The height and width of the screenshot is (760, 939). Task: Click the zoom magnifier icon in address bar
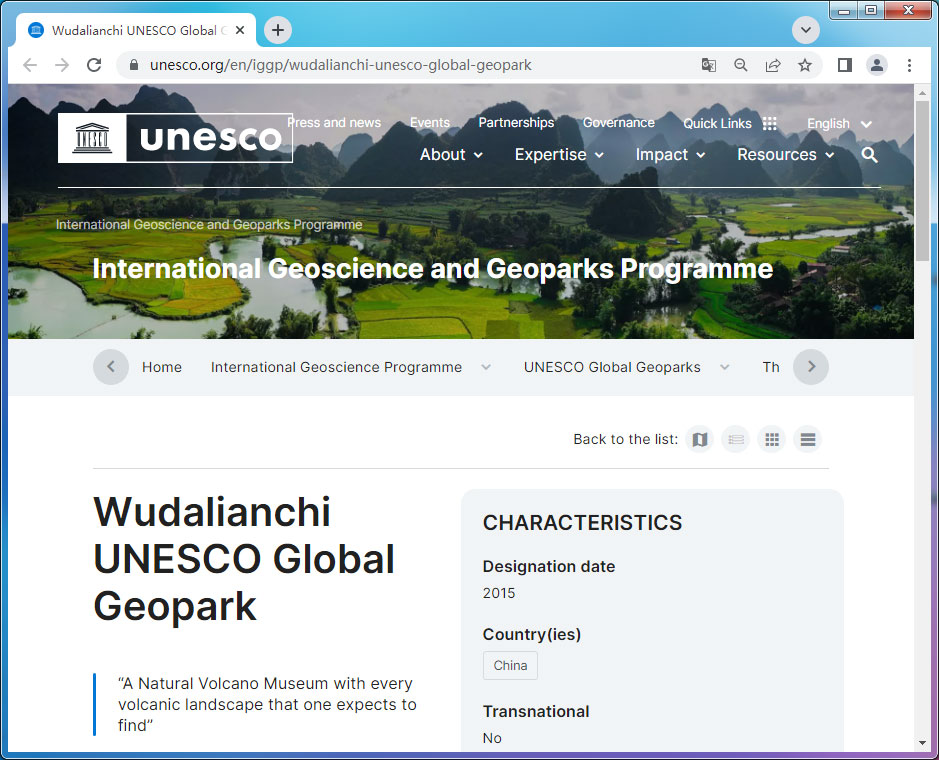pos(741,65)
